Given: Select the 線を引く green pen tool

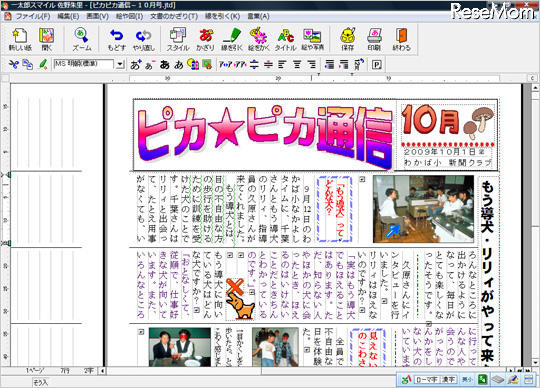Looking at the screenshot, I should pyautogui.click(x=232, y=39).
